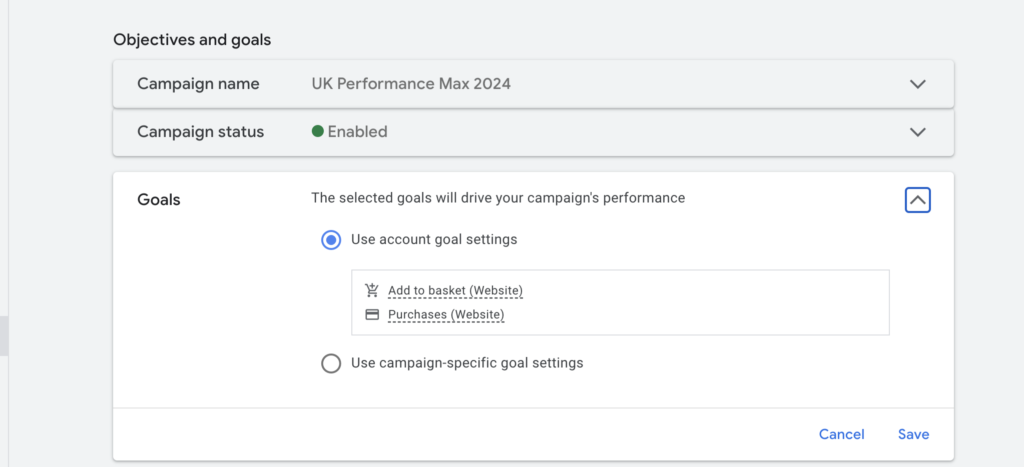The width and height of the screenshot is (1024, 467).
Task: Select the Use campaign-specific goal settings radio button
Action: click(331, 363)
